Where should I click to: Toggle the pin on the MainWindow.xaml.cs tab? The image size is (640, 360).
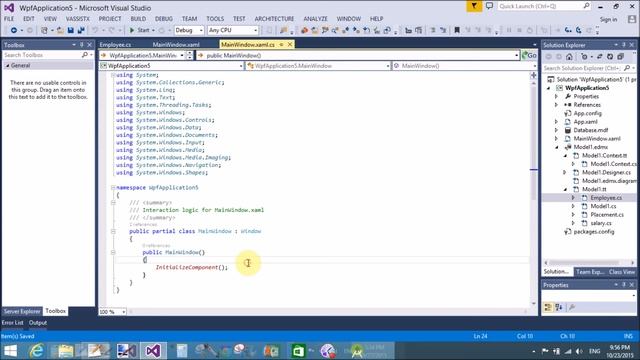pos(281,44)
